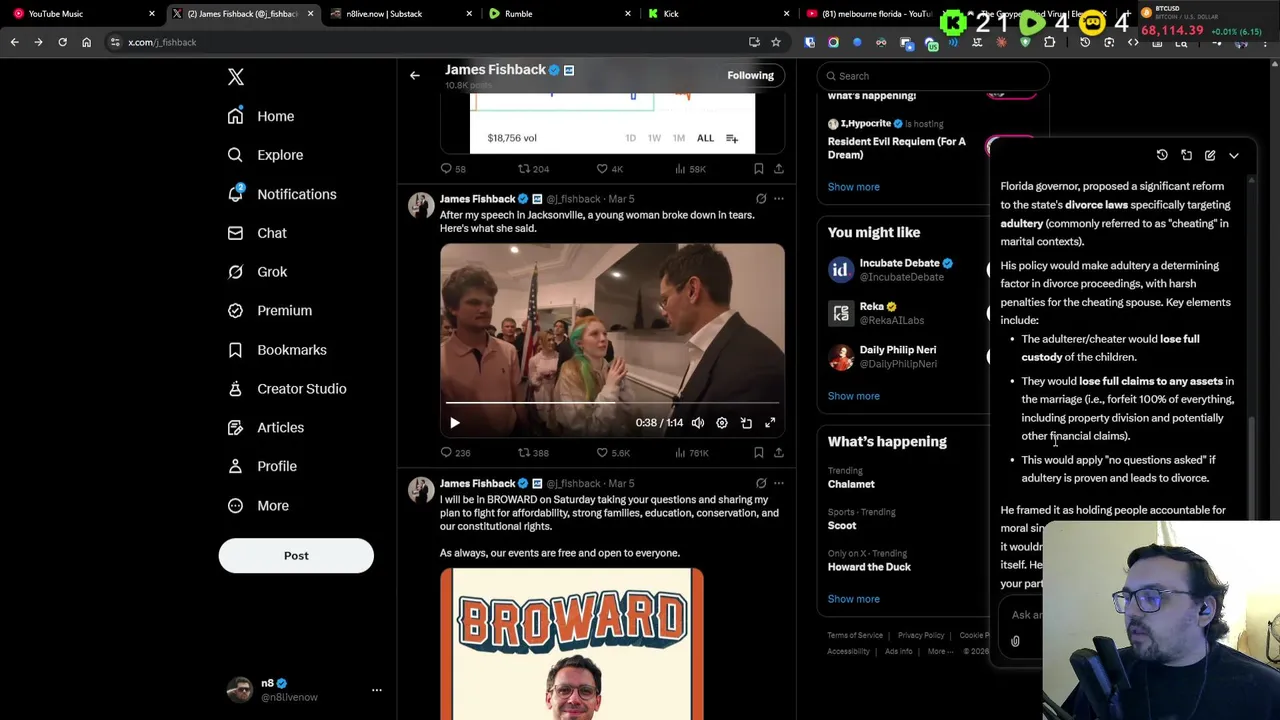Open Explore from the sidebar
The height and width of the screenshot is (720, 1280).
click(265, 155)
